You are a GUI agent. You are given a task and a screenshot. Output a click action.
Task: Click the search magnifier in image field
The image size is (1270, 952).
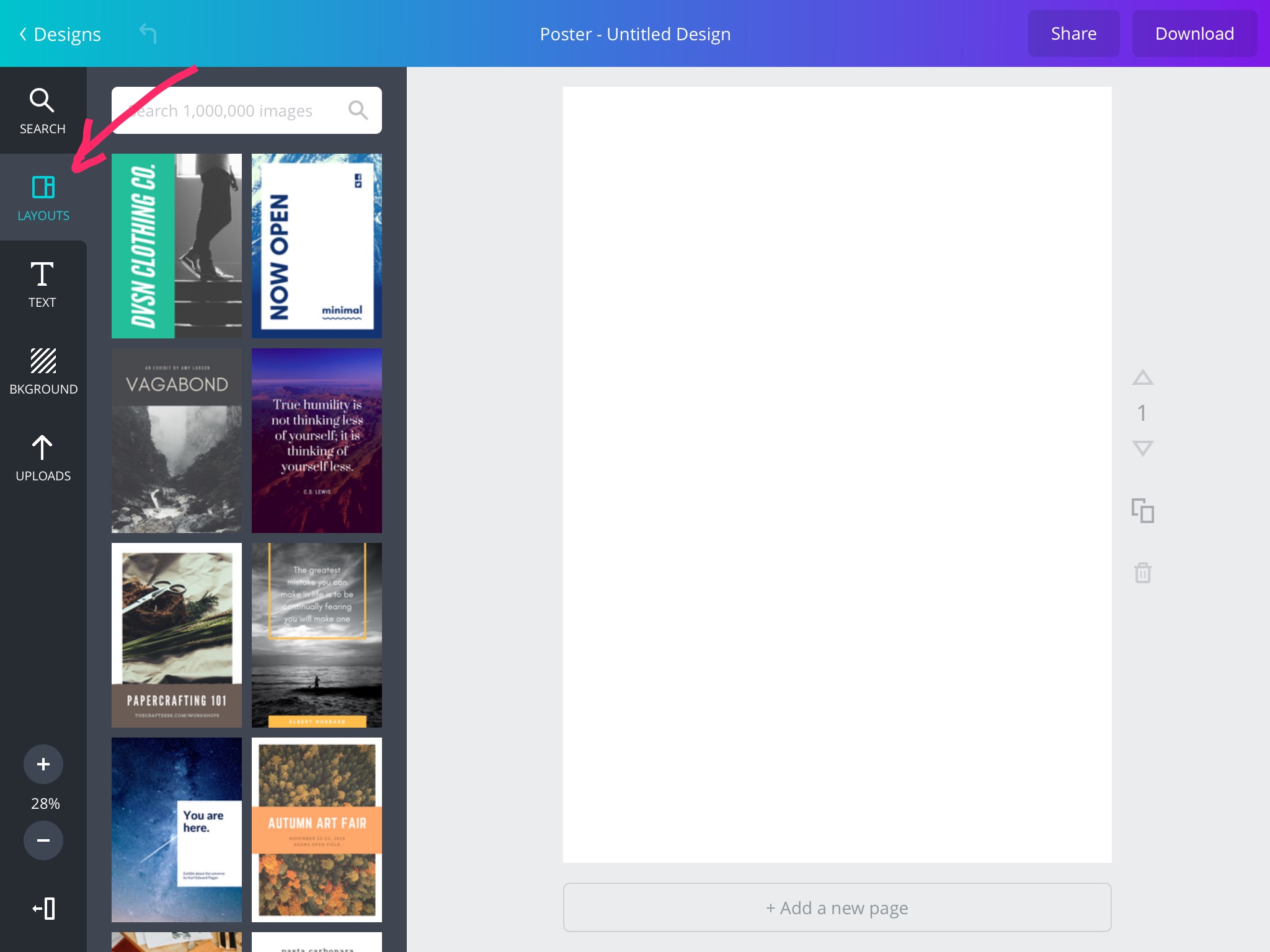[x=358, y=110]
